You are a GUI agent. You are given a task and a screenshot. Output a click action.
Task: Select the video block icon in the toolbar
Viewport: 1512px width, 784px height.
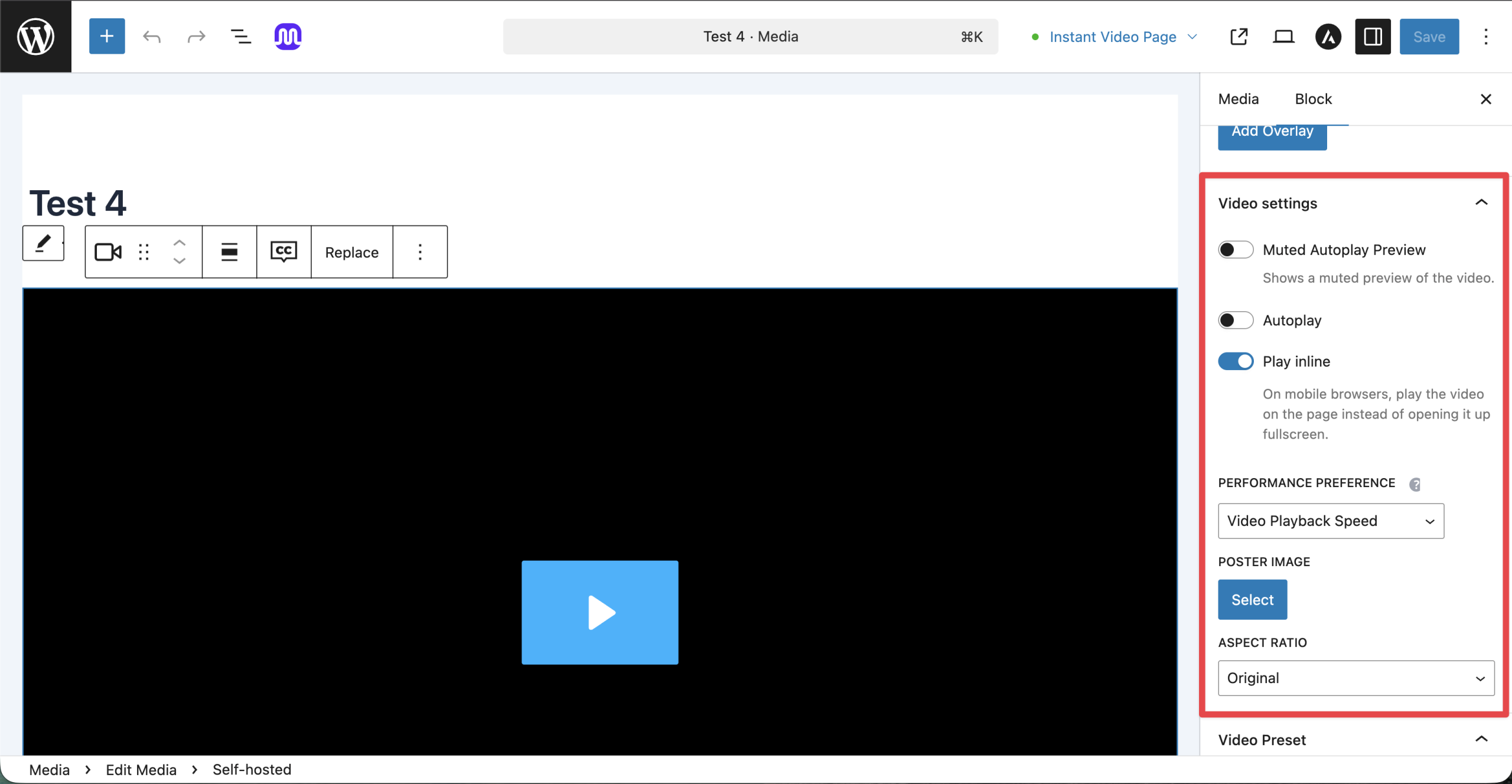(107, 251)
